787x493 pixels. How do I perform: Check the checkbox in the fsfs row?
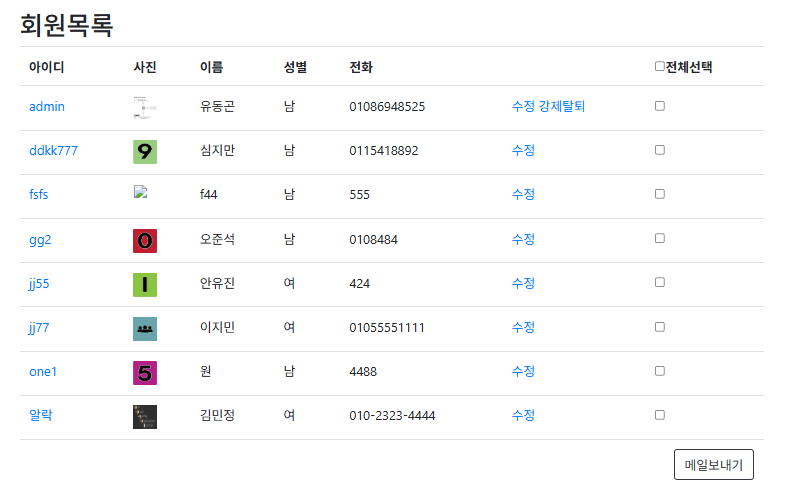tap(660, 194)
